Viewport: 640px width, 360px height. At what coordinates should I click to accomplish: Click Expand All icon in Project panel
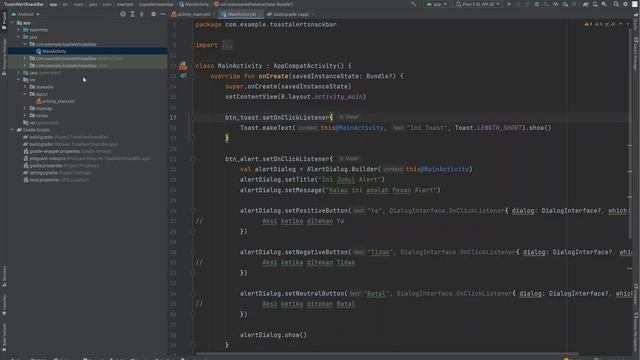pyautogui.click(x=132, y=14)
